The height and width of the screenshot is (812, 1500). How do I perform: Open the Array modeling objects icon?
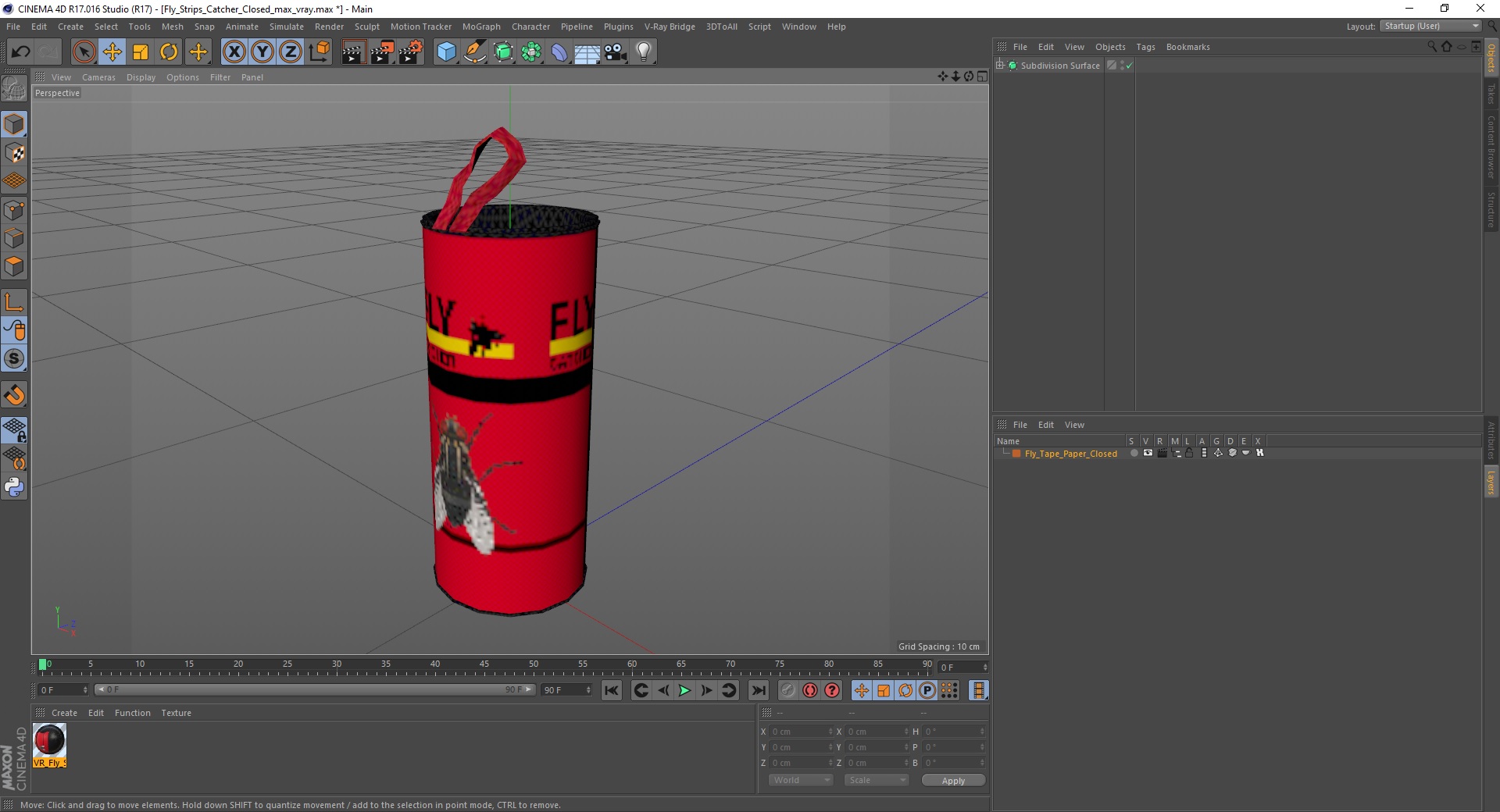[531, 52]
